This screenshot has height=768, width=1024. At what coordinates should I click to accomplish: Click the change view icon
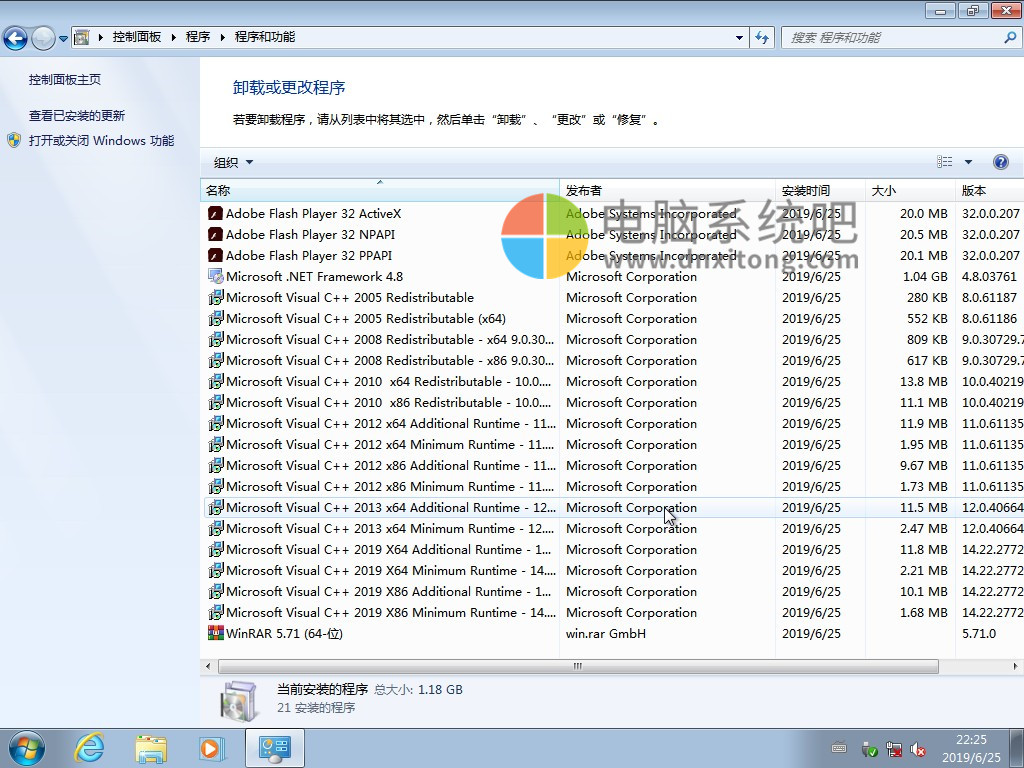(944, 162)
